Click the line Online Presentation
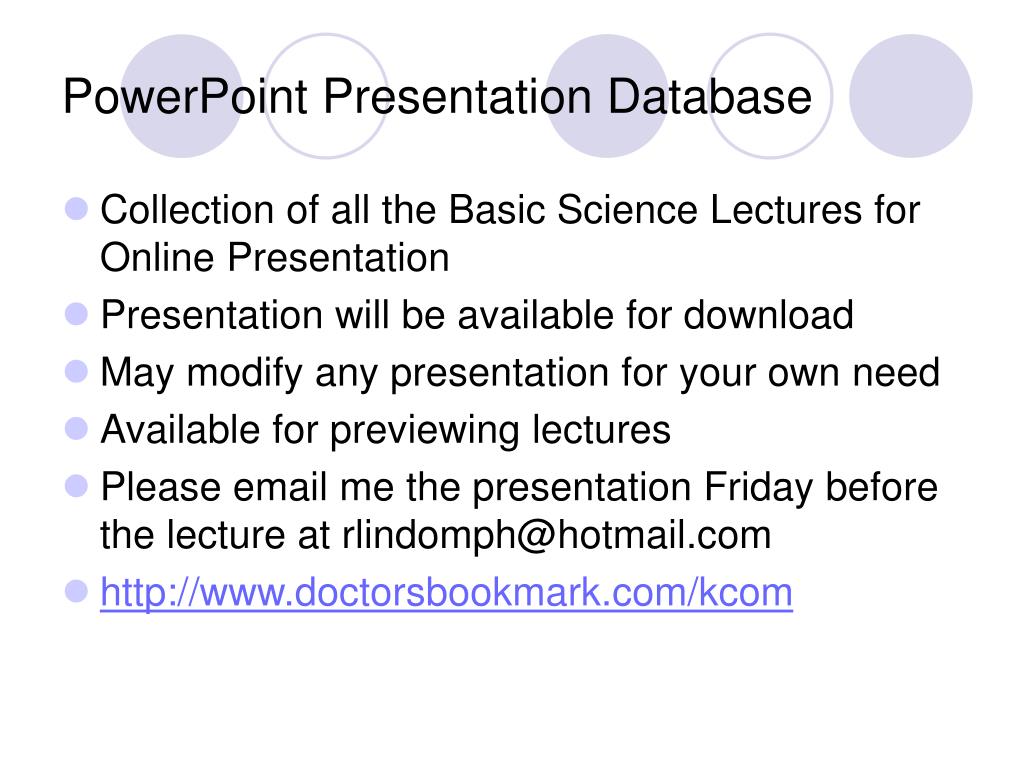Screen dimensions: 1024x768 [274, 257]
